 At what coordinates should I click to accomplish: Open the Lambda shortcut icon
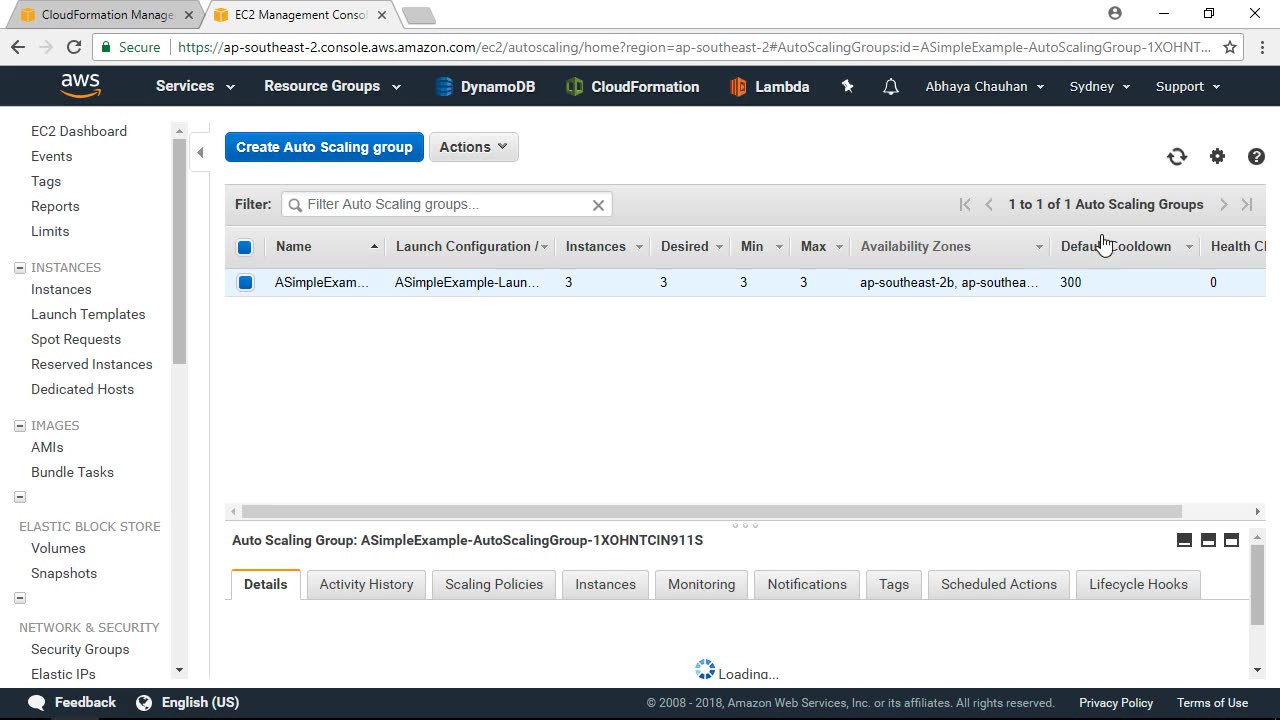click(738, 87)
